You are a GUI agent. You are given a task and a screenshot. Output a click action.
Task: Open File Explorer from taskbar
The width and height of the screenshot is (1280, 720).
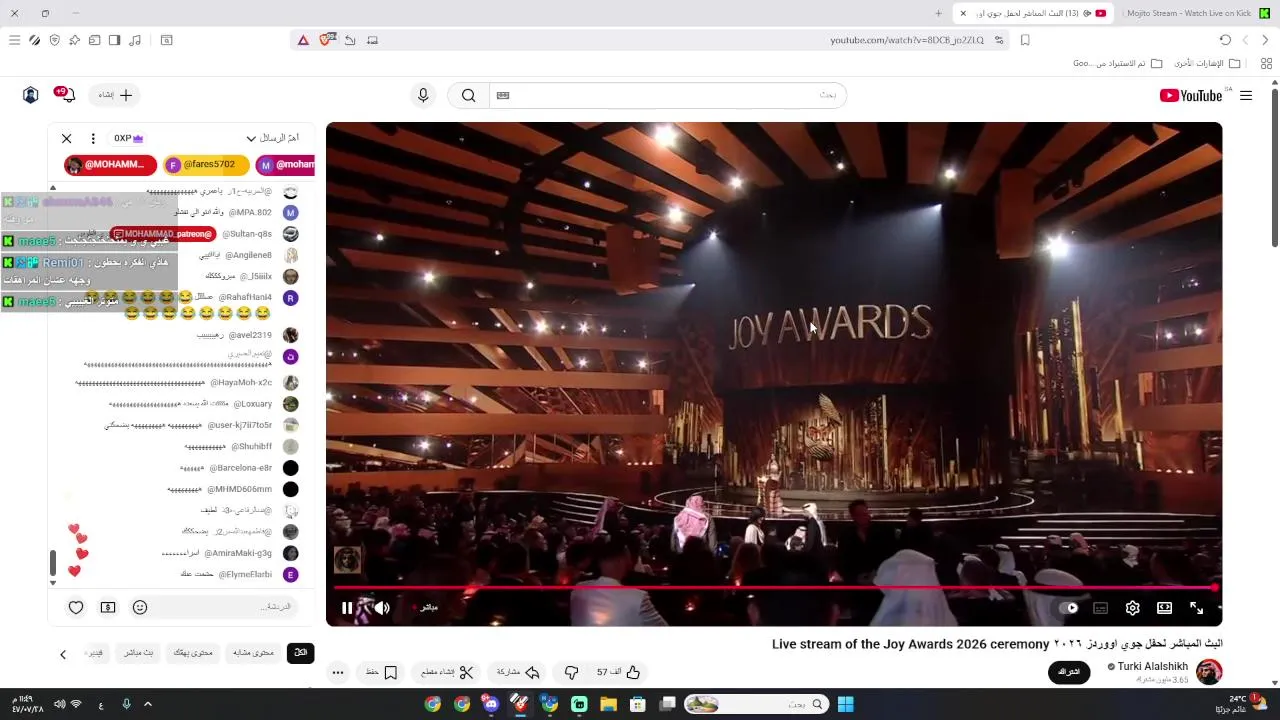point(608,704)
